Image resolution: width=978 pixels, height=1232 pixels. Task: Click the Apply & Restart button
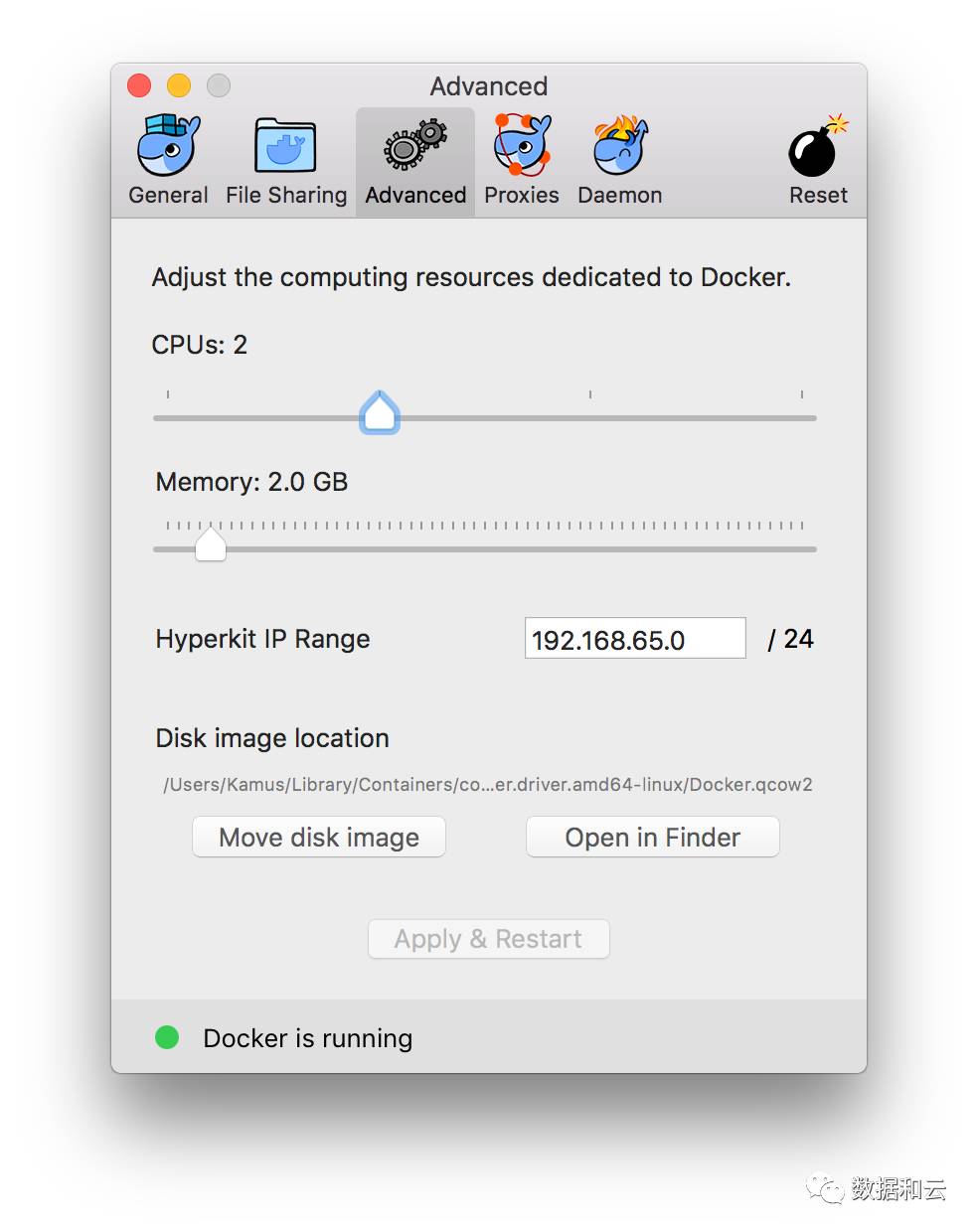(488, 939)
